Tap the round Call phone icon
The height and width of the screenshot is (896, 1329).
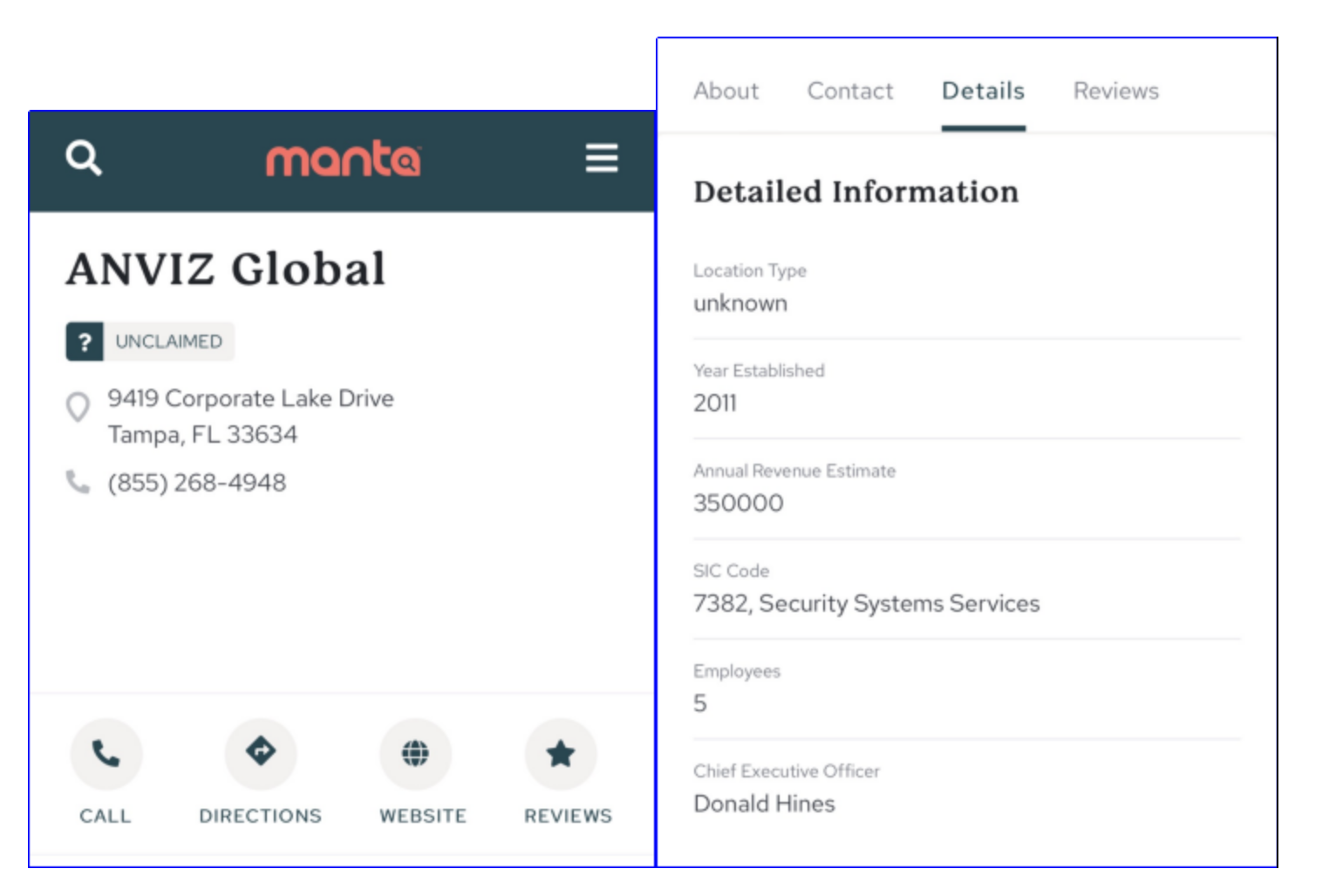tap(106, 754)
